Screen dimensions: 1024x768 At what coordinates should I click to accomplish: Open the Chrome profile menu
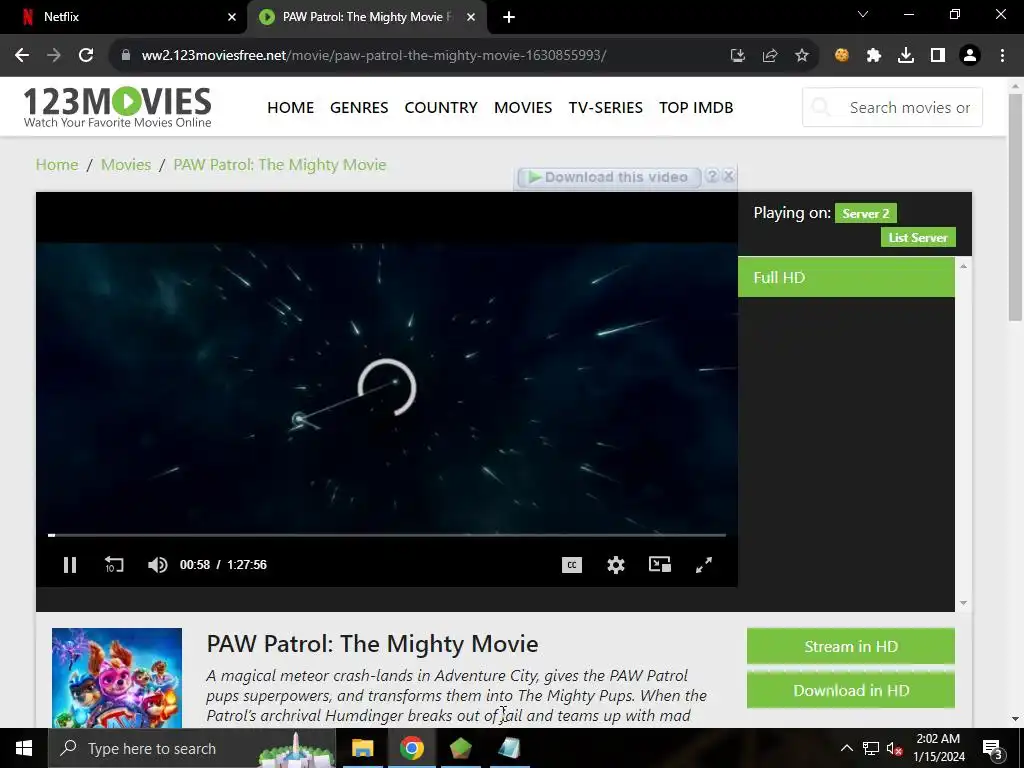(x=970, y=56)
